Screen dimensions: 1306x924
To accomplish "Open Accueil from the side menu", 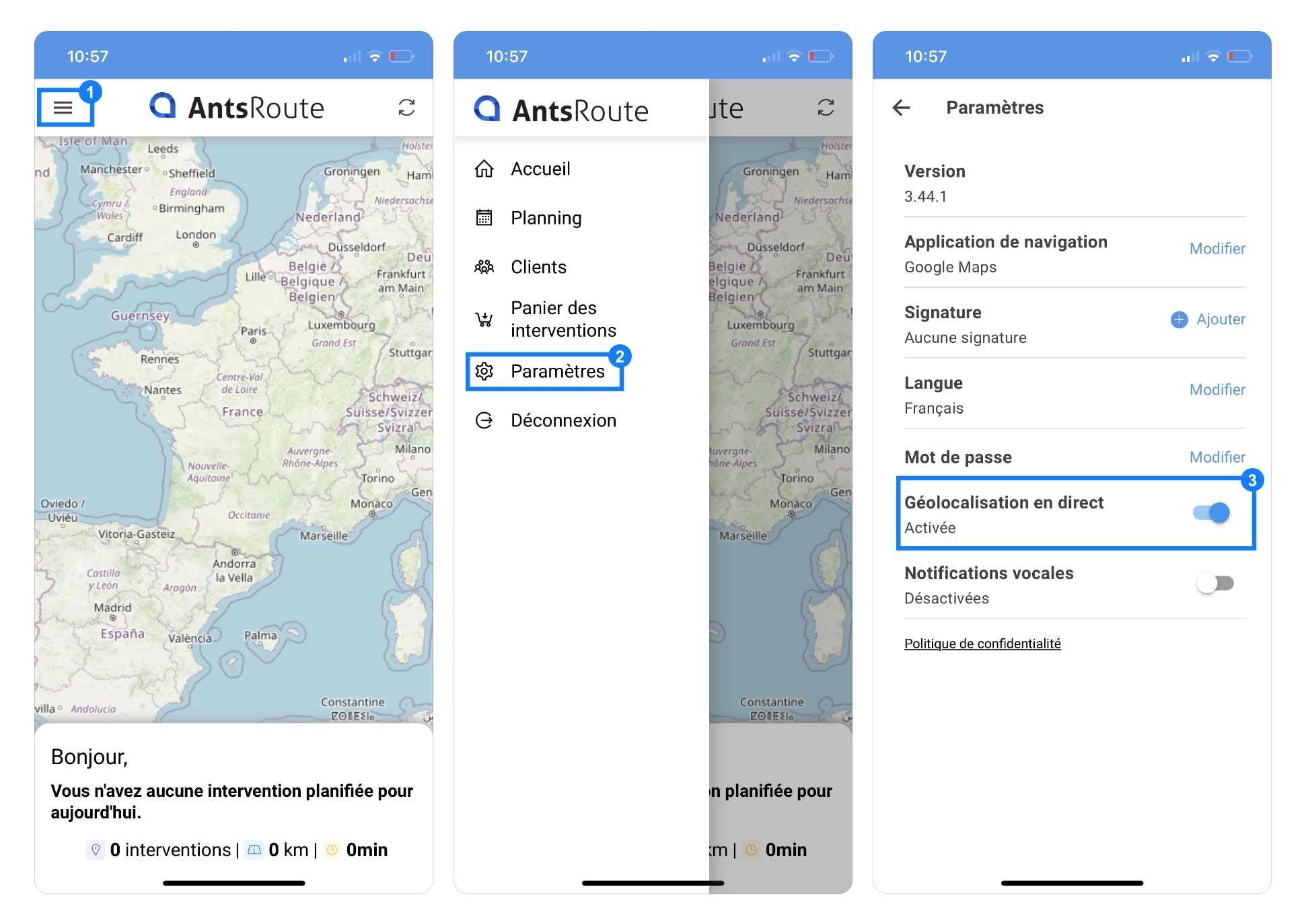I will click(540, 169).
